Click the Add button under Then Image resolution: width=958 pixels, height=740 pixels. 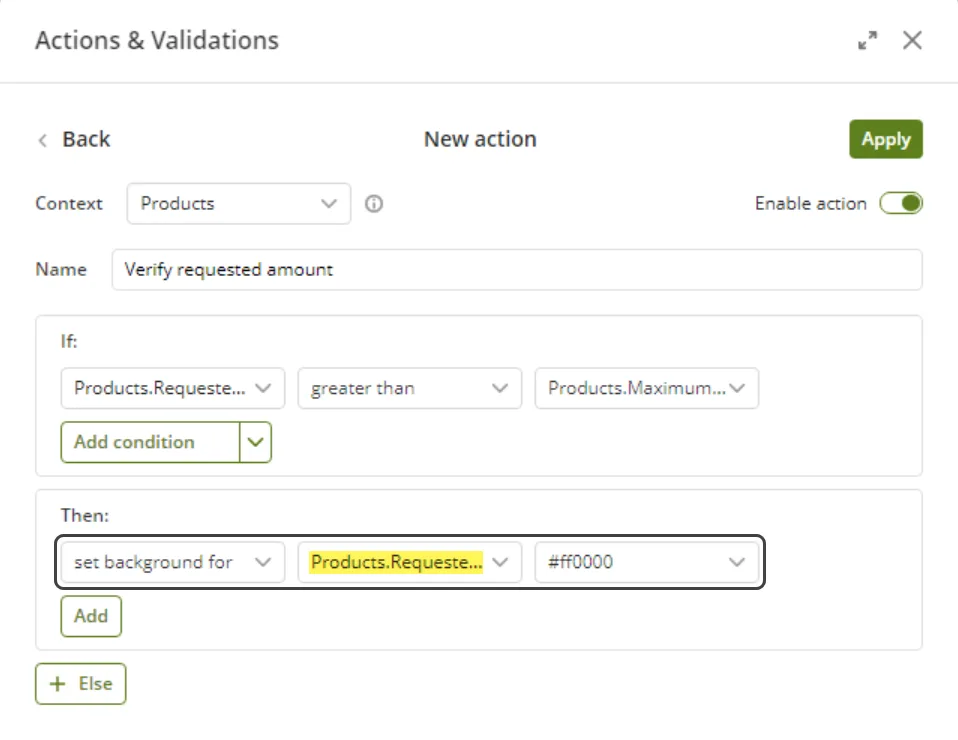click(91, 616)
